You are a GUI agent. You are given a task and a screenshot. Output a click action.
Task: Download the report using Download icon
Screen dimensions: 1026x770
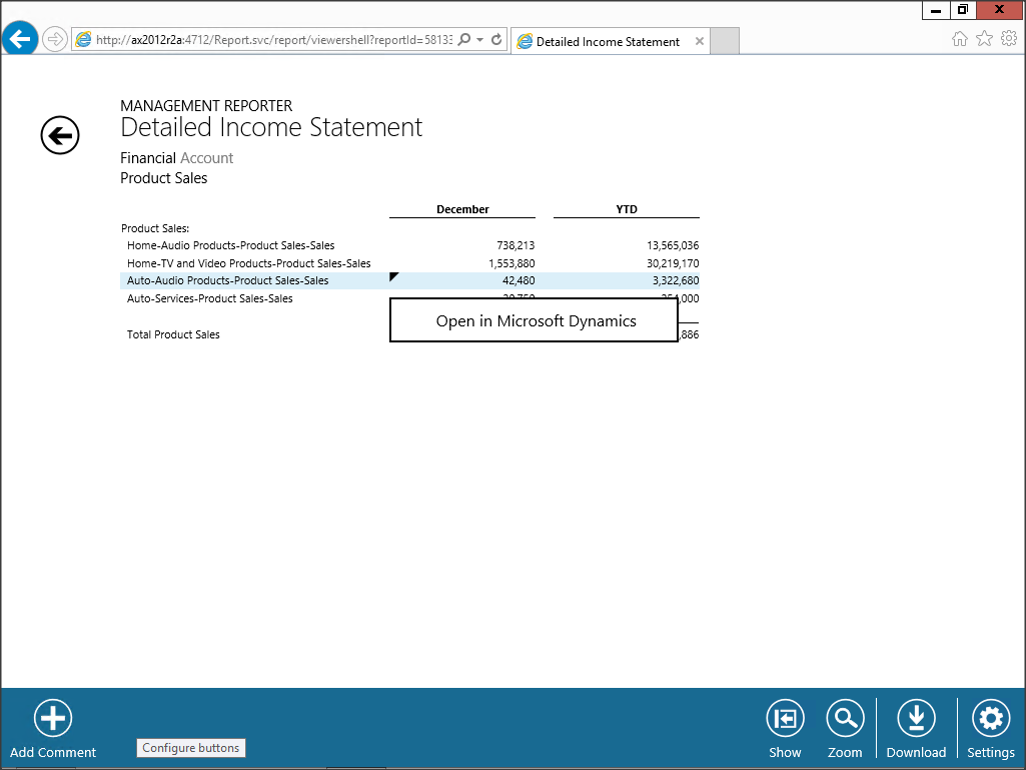(915, 718)
